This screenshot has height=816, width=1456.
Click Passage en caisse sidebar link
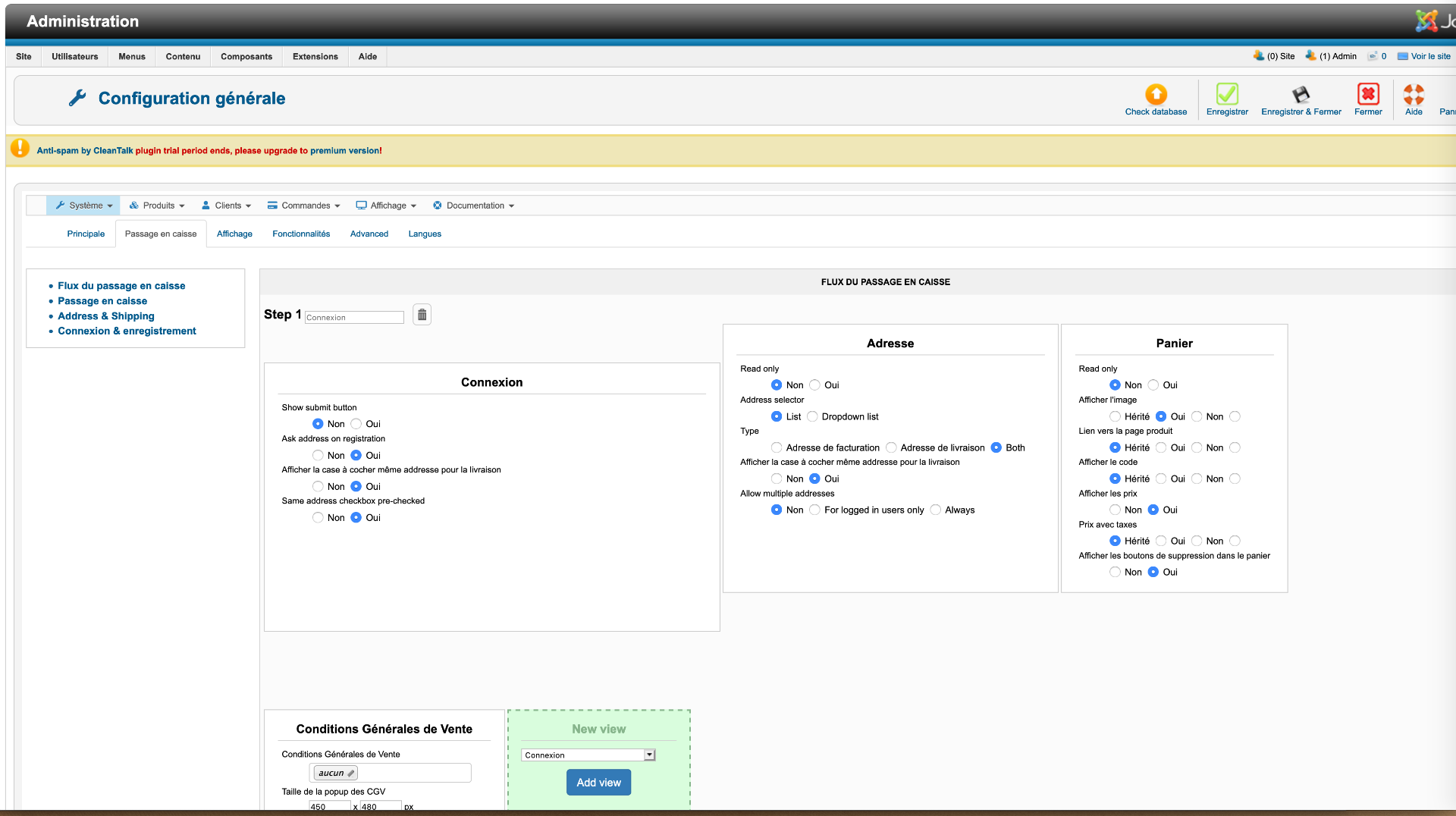coord(102,301)
